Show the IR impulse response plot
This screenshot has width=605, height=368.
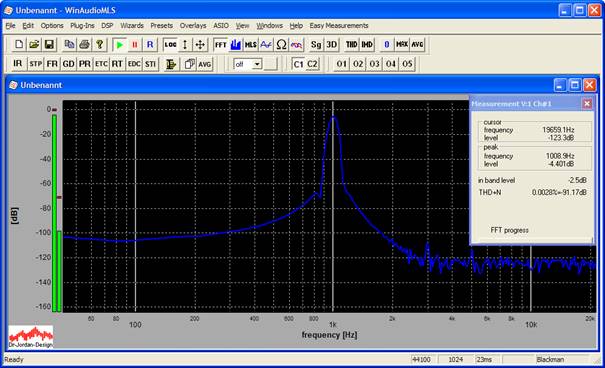click(18, 64)
